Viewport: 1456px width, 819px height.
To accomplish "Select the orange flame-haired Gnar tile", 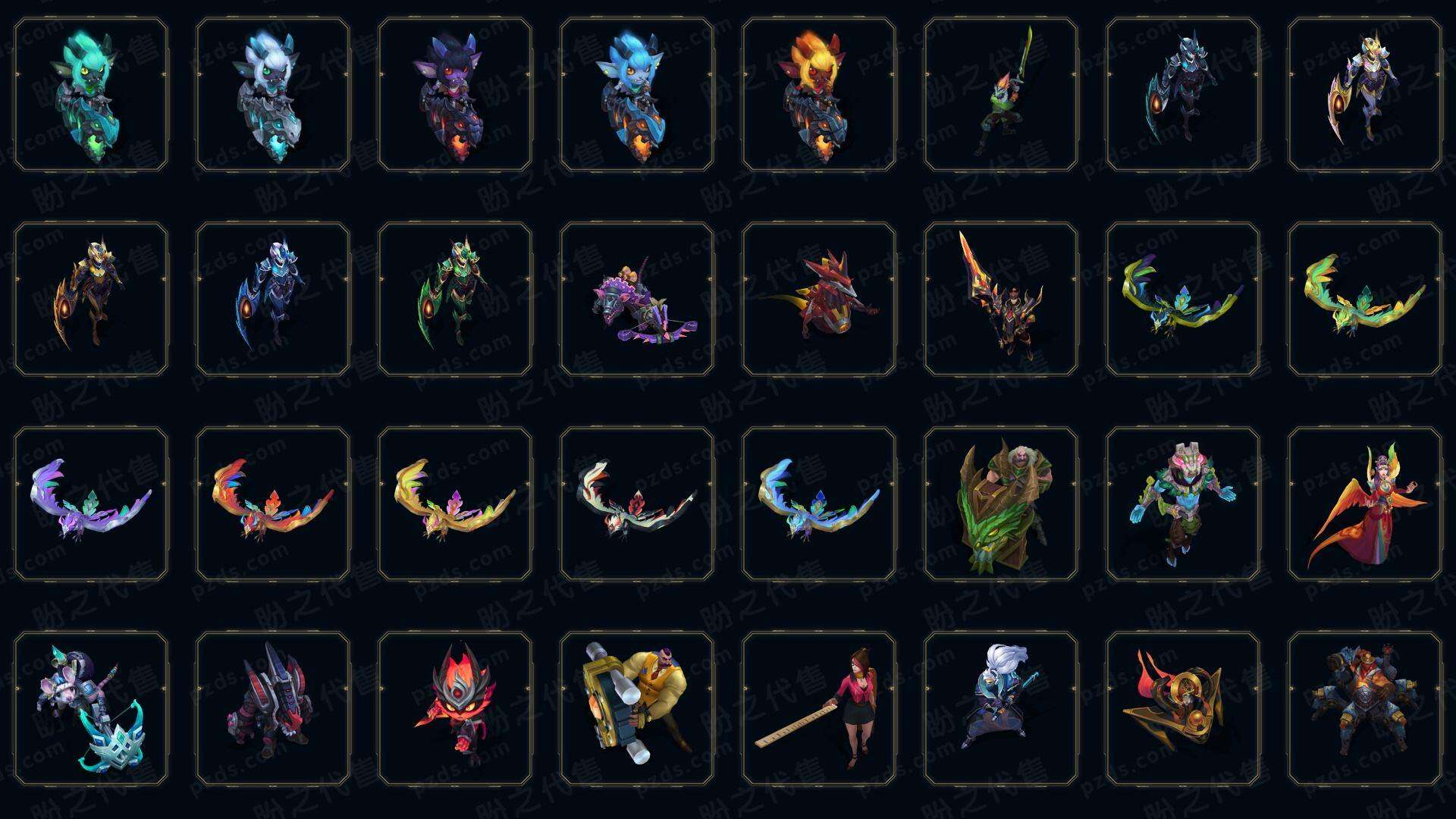I will coord(819,95).
